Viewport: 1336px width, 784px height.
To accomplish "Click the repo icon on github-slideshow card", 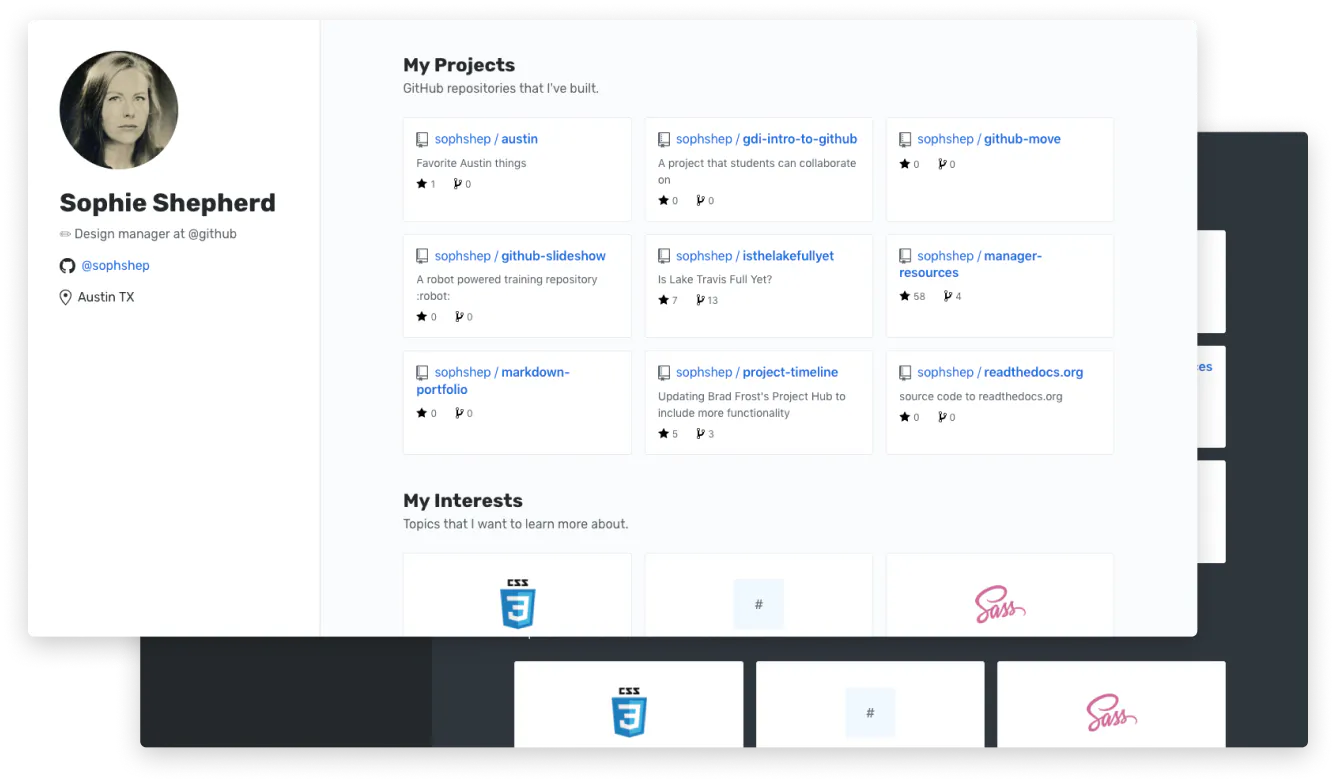I will coord(422,257).
